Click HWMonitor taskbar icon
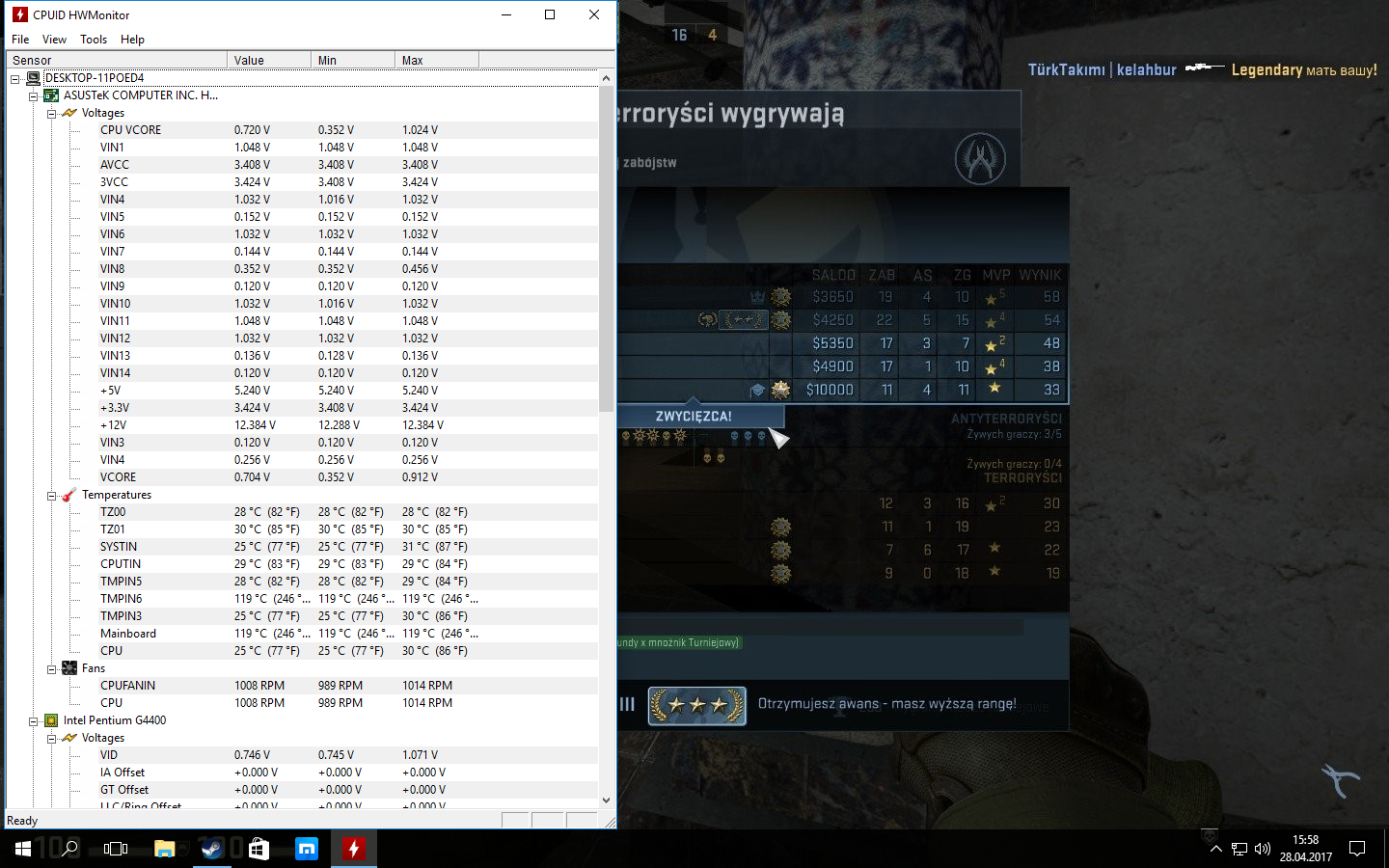Image resolution: width=1389 pixels, height=868 pixels. (x=353, y=849)
